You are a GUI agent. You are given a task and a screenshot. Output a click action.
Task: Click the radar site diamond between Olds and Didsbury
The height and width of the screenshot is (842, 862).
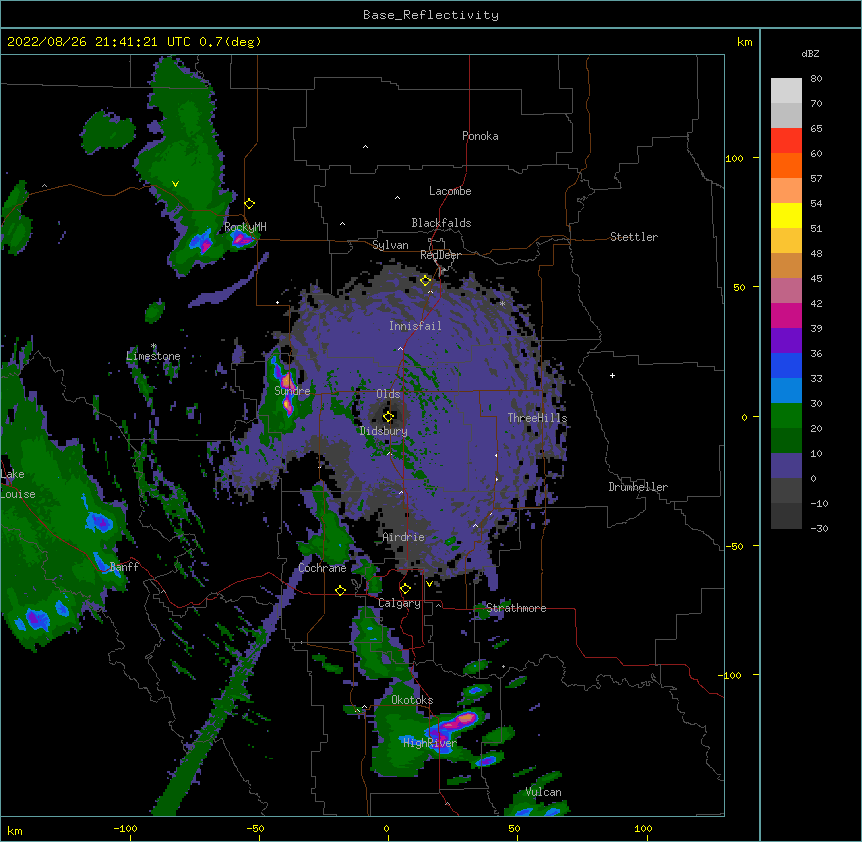(x=388, y=416)
